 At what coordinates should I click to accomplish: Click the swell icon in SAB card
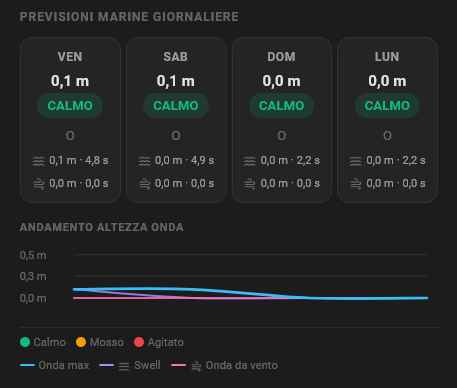coord(144,161)
